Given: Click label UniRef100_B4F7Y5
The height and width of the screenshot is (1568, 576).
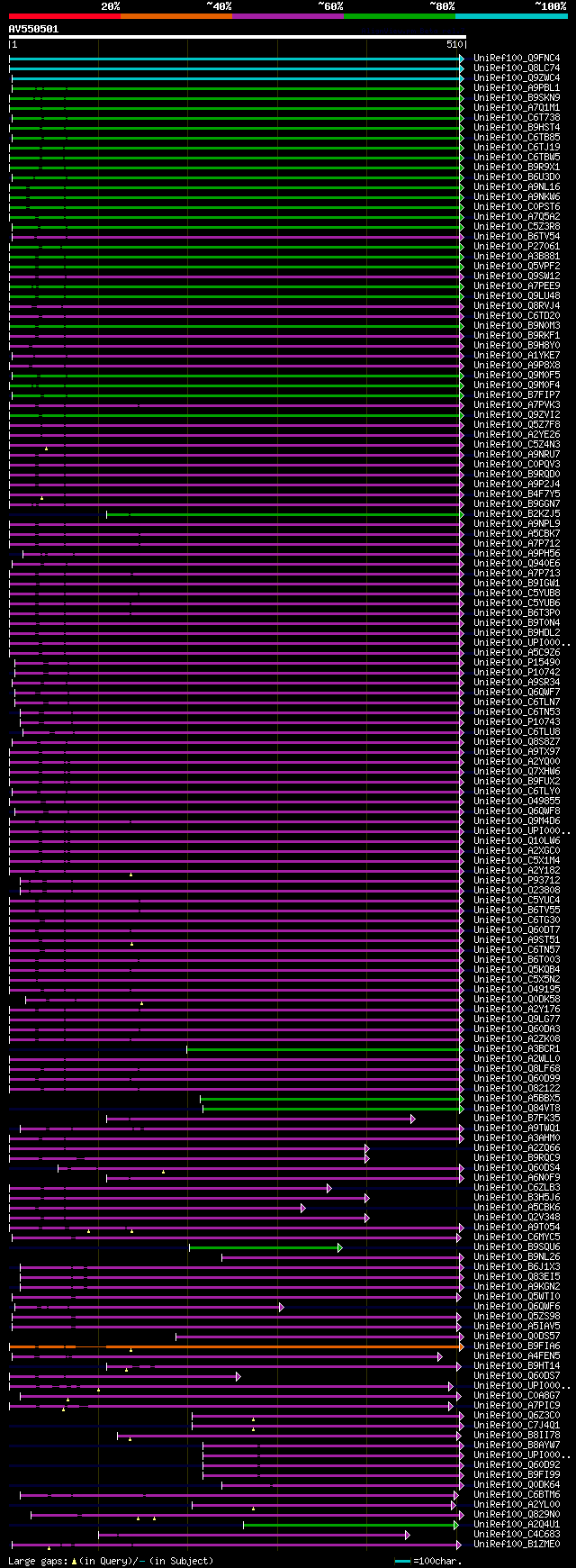Looking at the screenshot, I should (517, 494).
